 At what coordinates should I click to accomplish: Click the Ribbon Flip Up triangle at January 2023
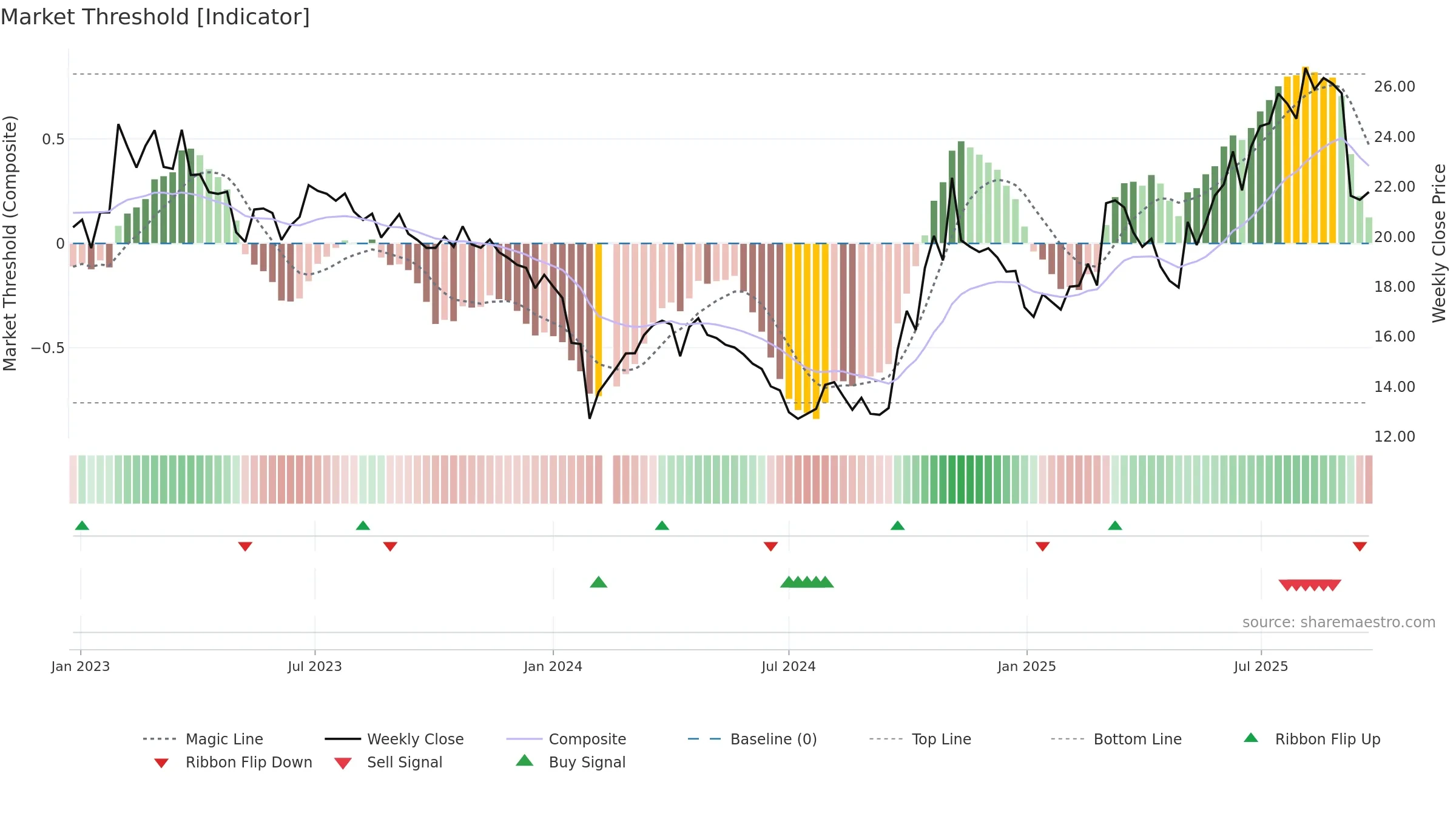coord(82,525)
